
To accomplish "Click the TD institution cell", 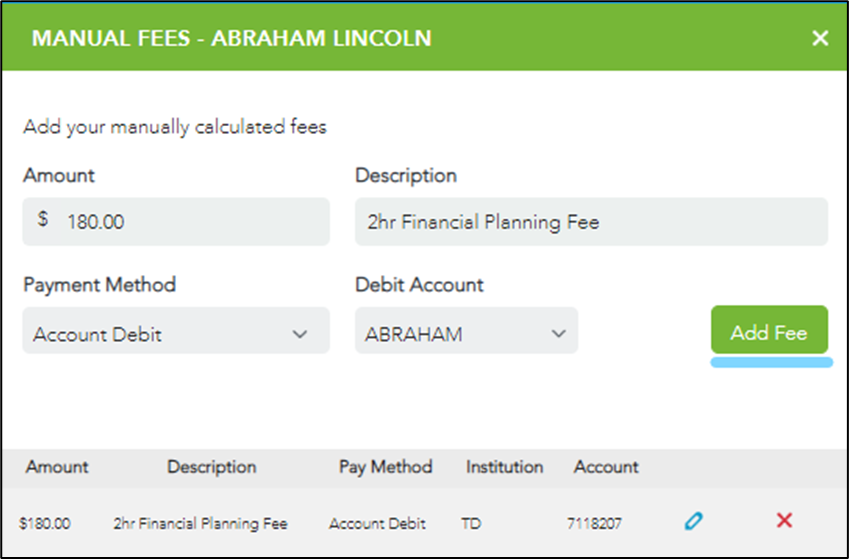I will 471,524.
